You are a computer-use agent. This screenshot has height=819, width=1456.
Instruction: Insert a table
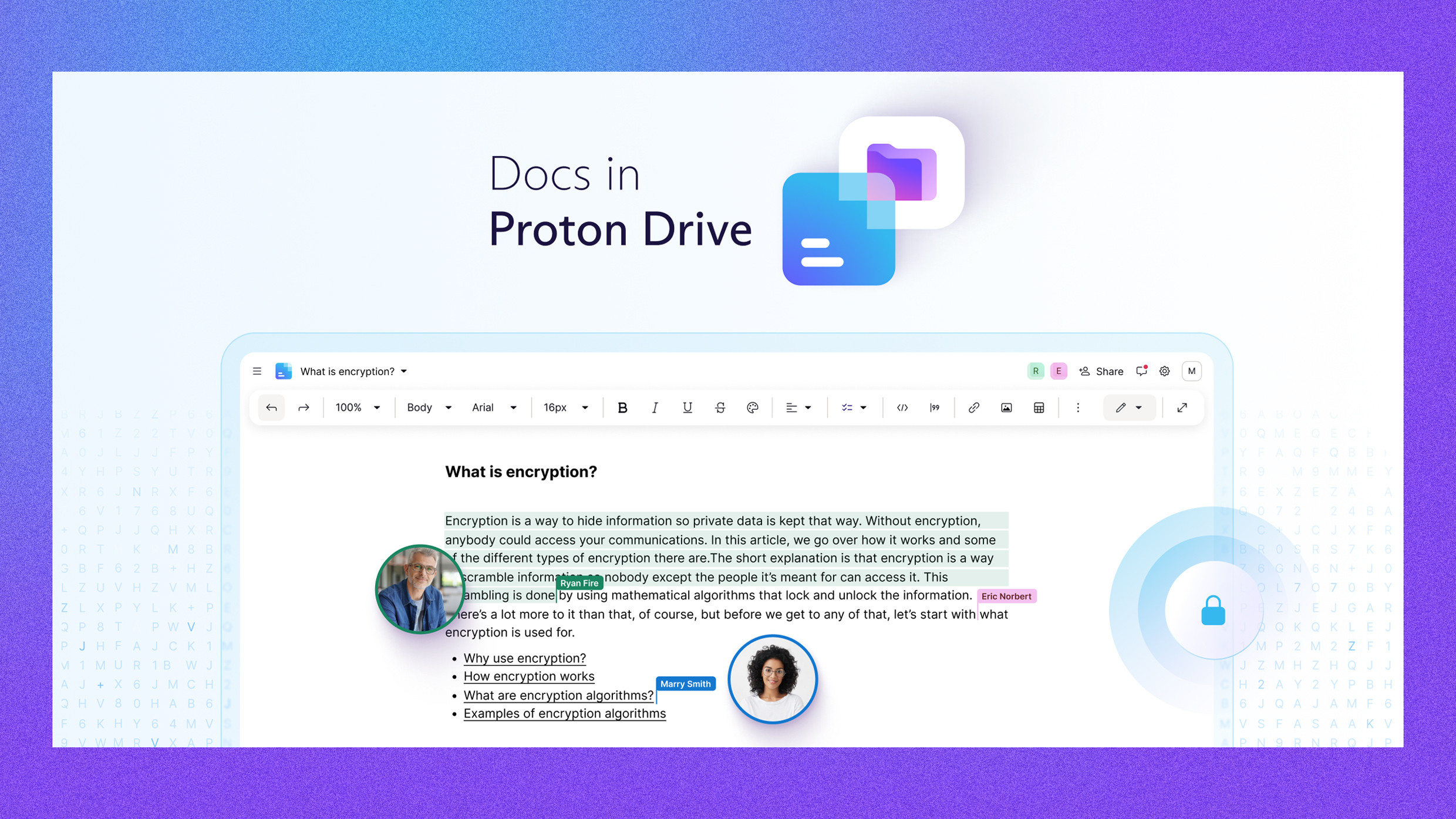pyautogui.click(x=1038, y=407)
